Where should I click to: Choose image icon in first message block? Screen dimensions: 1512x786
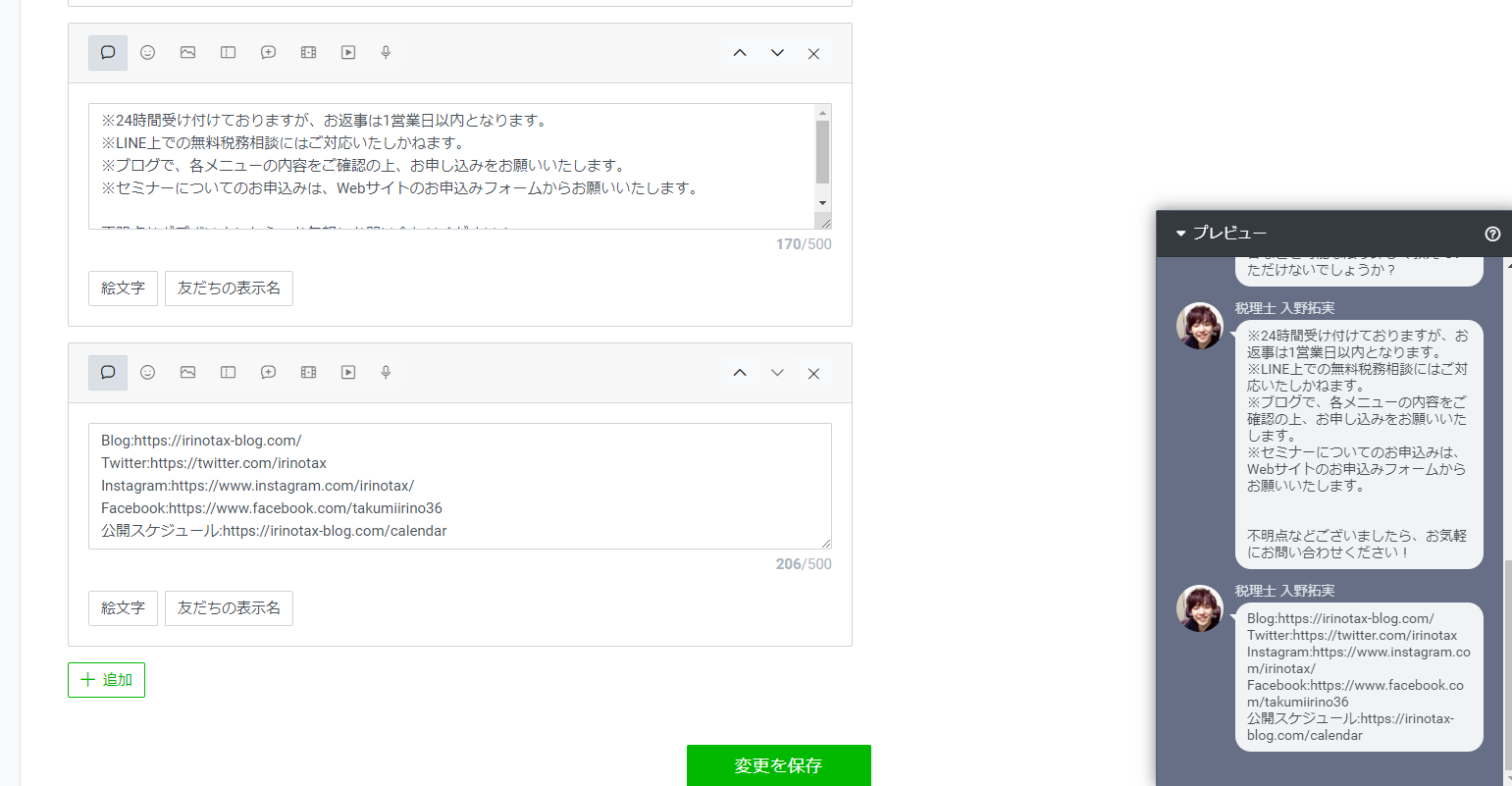coord(187,53)
